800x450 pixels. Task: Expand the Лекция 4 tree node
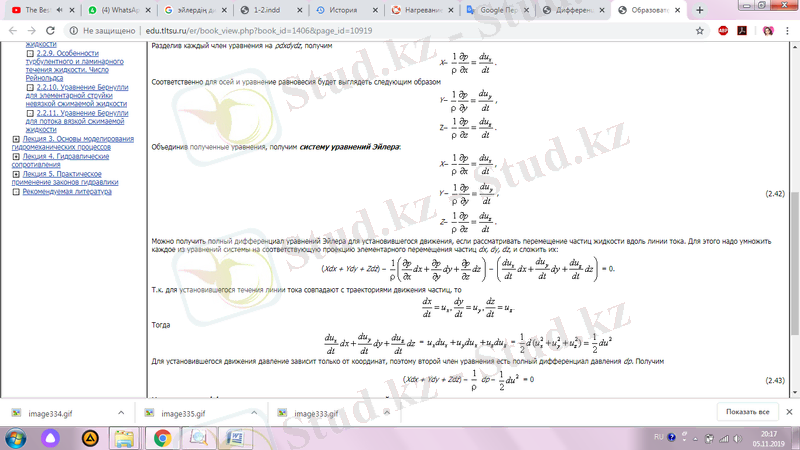tap(16, 156)
